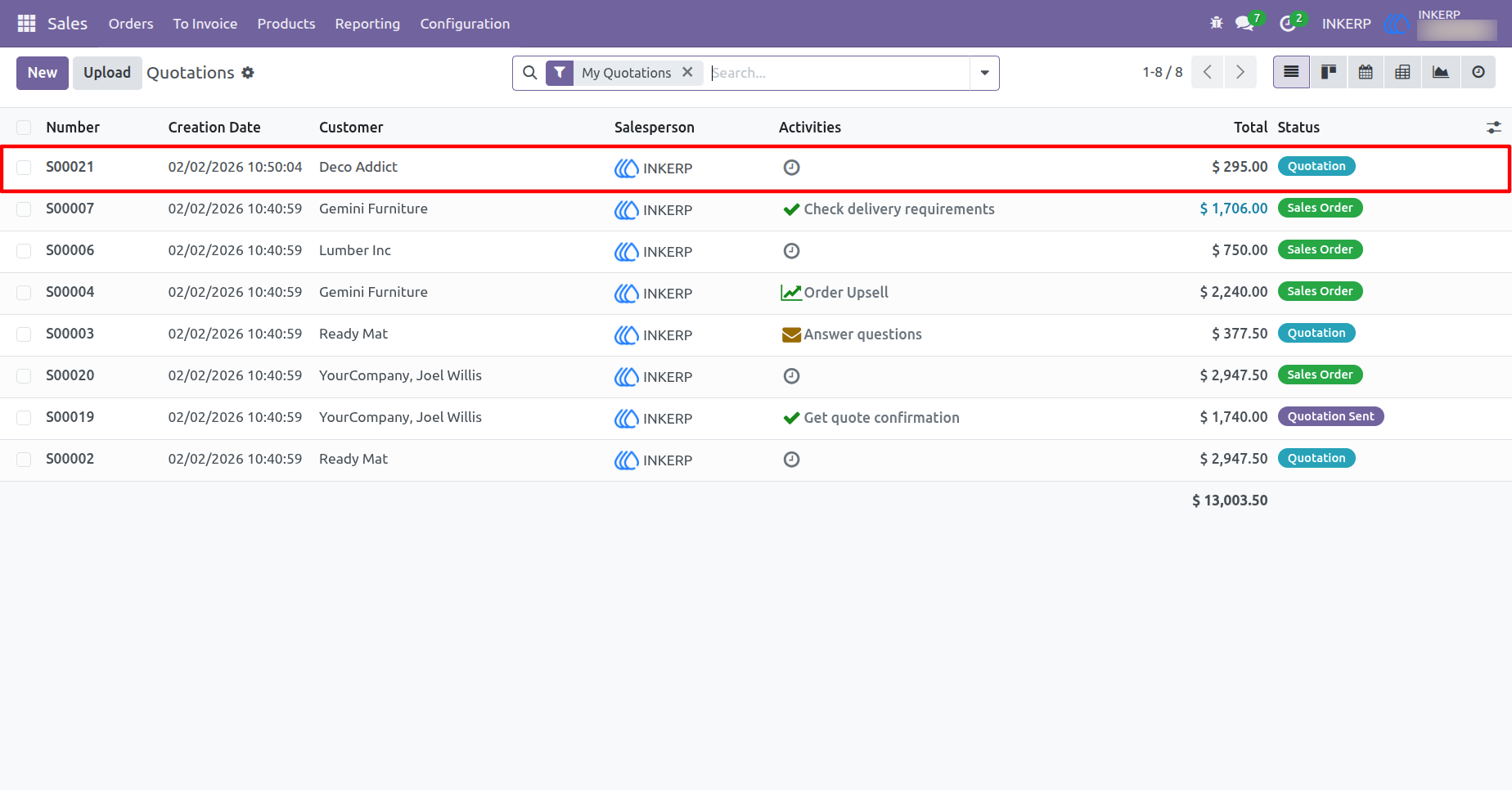Go to previous page of records

[x=1208, y=72]
